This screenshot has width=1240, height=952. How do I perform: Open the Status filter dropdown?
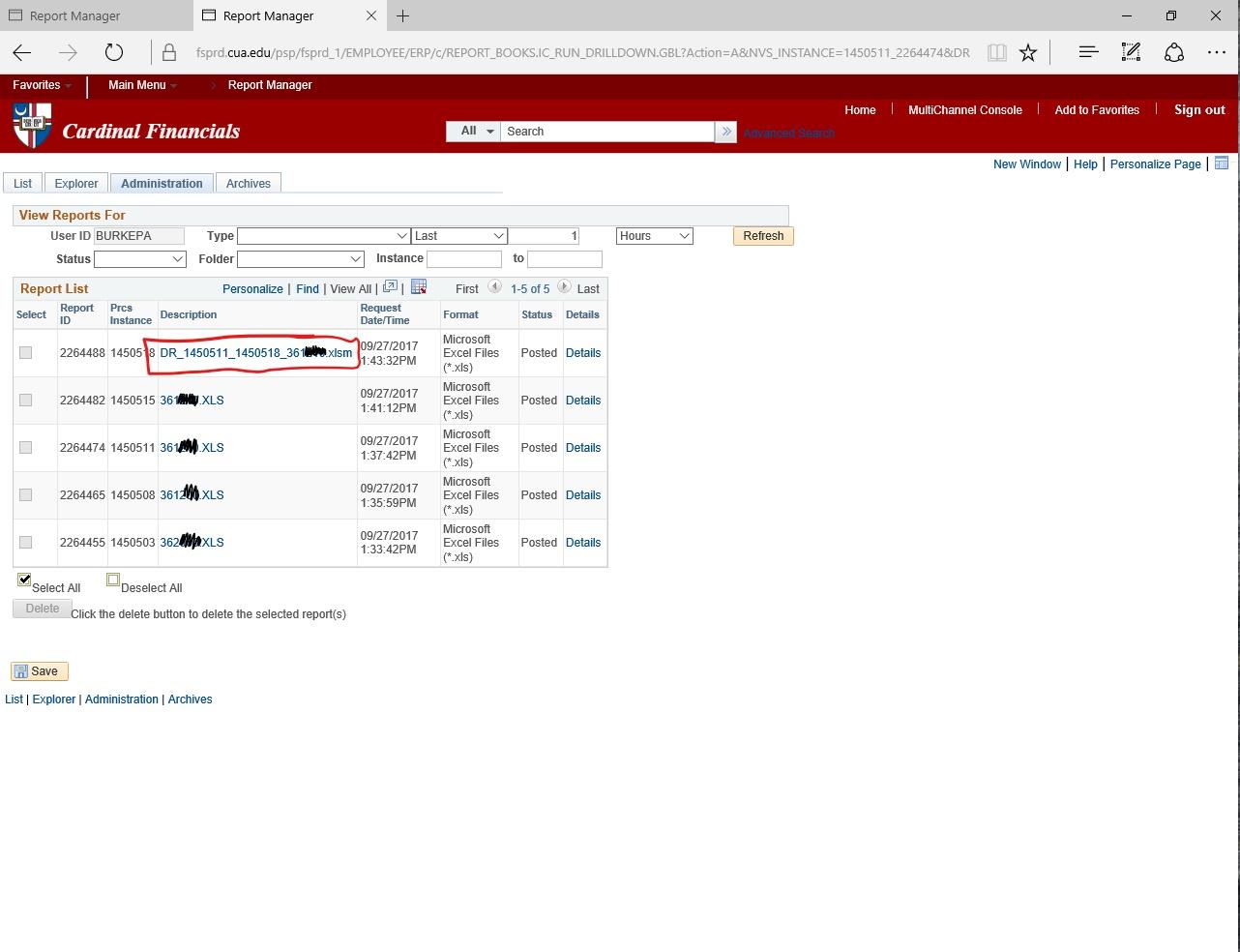(139, 259)
